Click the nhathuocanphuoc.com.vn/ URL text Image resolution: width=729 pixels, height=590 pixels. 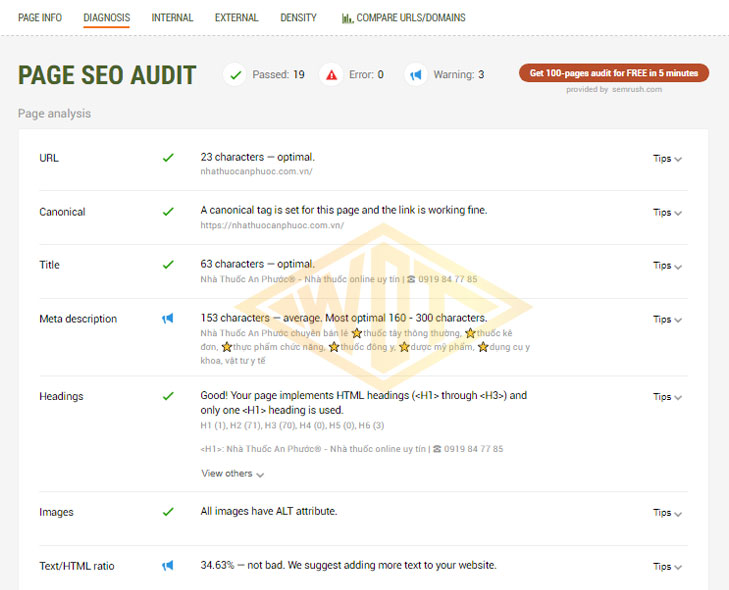[x=256, y=172]
